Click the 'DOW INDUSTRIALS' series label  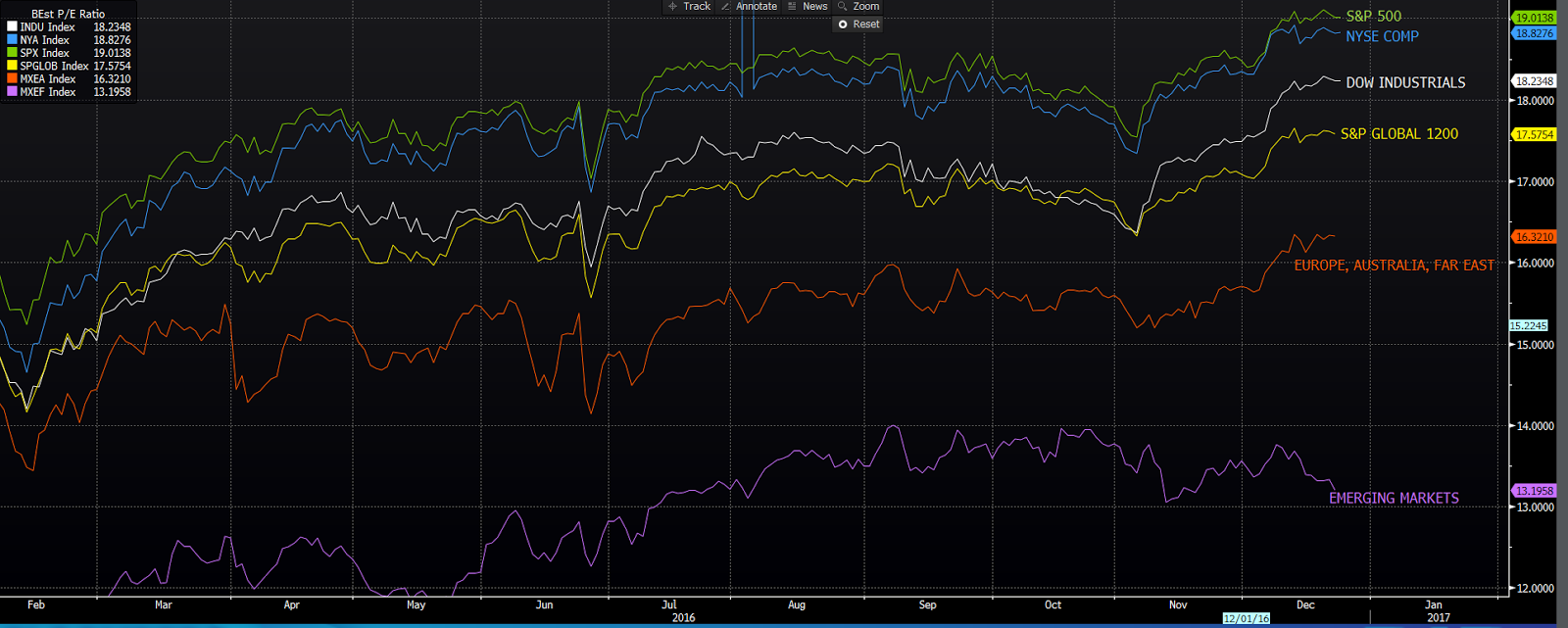point(1405,83)
